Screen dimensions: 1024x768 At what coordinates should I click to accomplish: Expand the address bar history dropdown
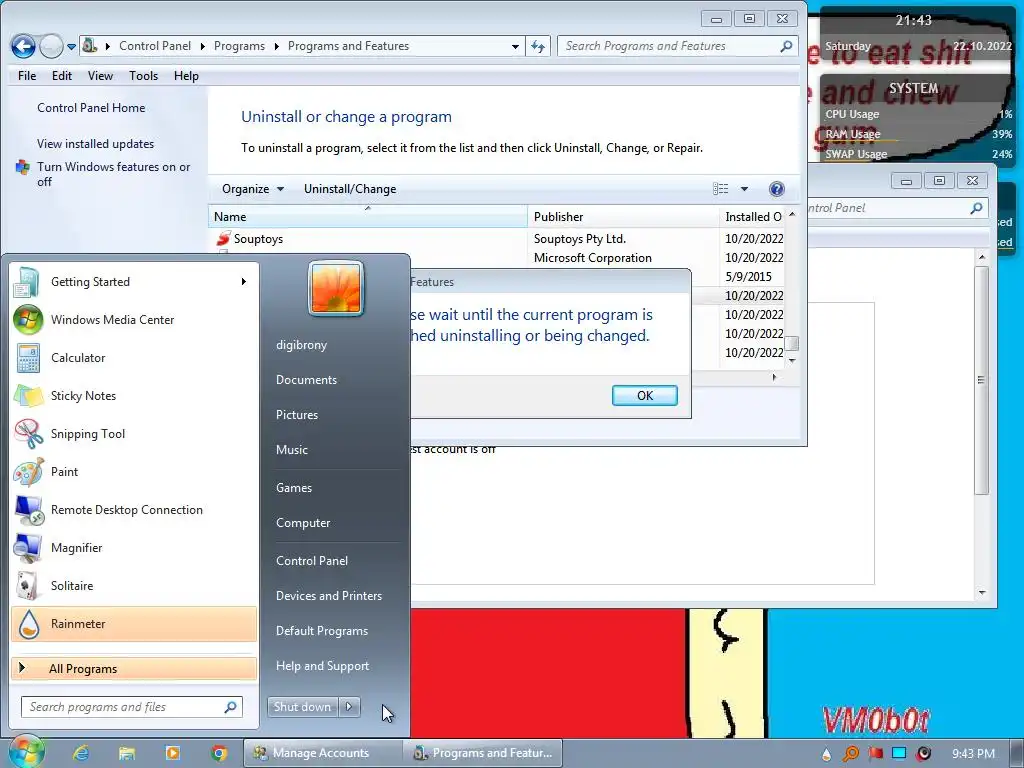(x=515, y=46)
